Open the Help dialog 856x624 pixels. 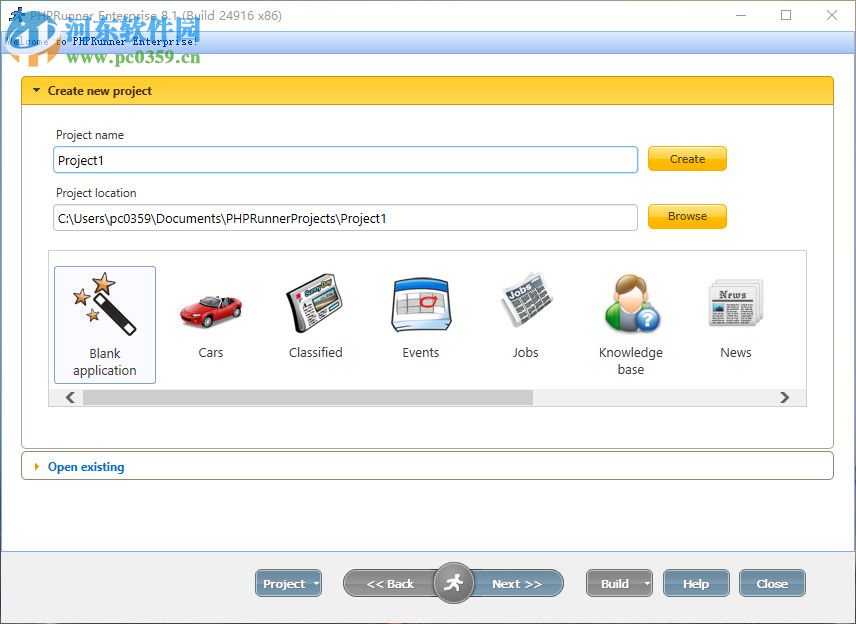[696, 583]
